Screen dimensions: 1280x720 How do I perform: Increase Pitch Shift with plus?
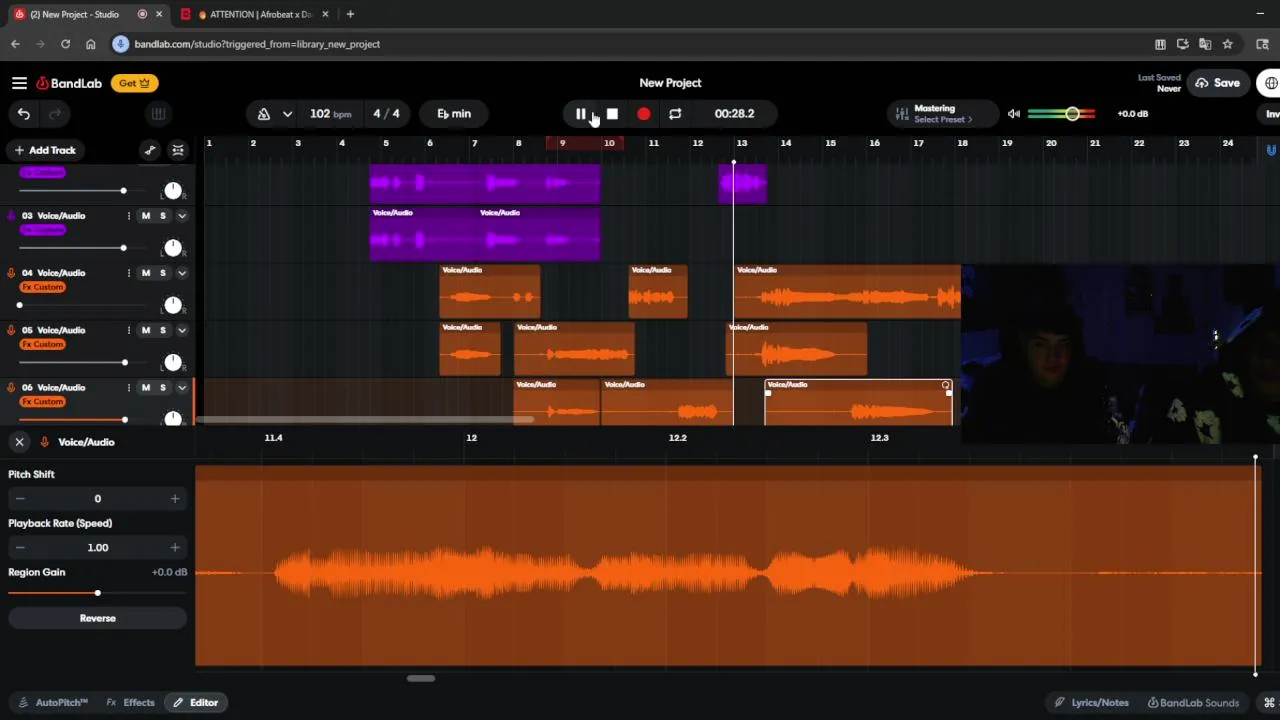point(175,498)
